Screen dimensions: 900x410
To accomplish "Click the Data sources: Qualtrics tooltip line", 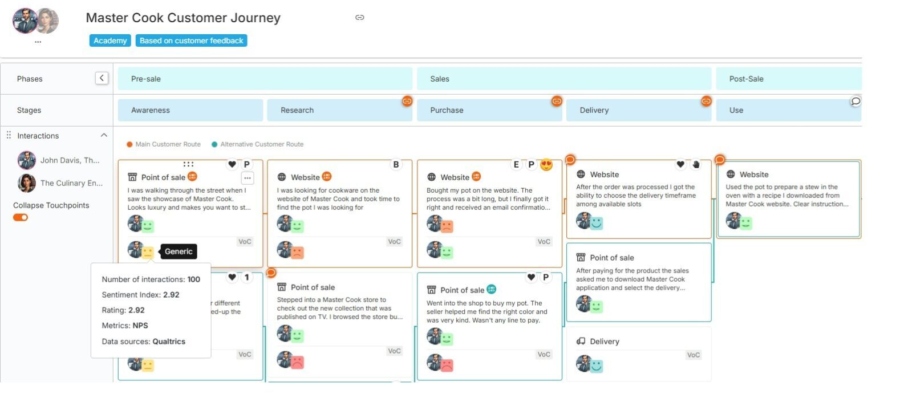I will [143, 341].
